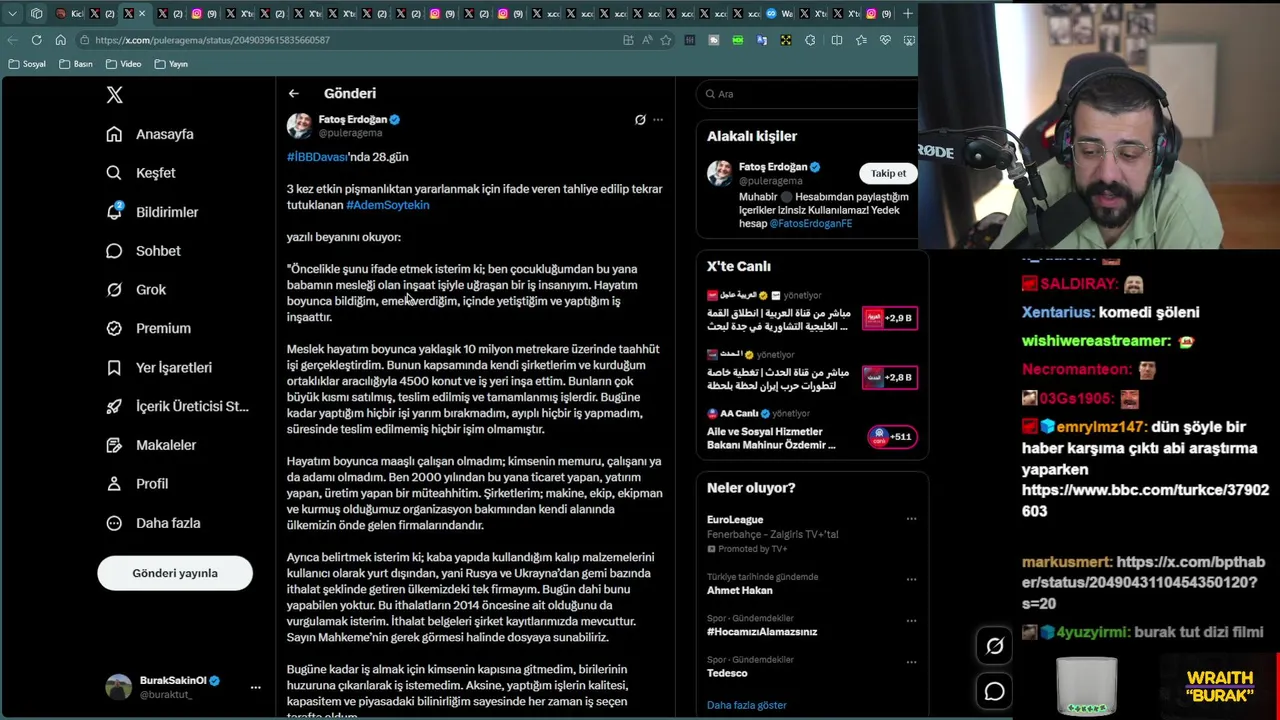Click the floating chat bubble button

tap(995, 692)
